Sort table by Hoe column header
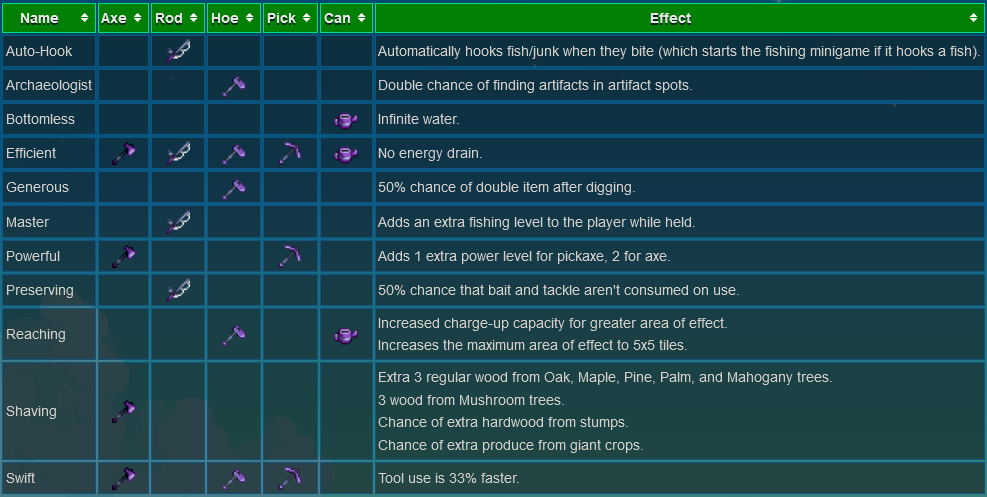 [233, 18]
